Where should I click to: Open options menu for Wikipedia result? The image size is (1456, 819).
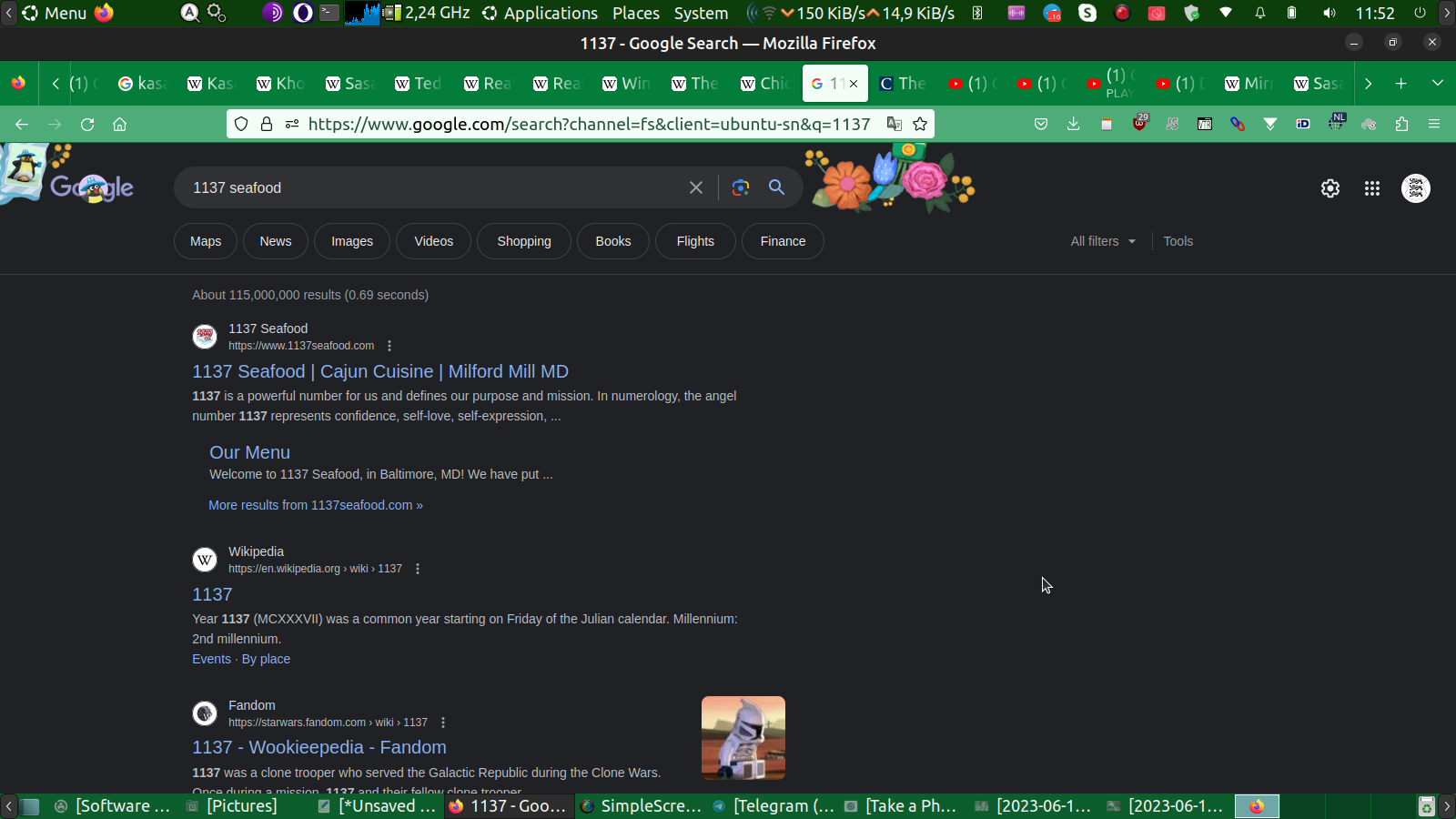coord(418,569)
